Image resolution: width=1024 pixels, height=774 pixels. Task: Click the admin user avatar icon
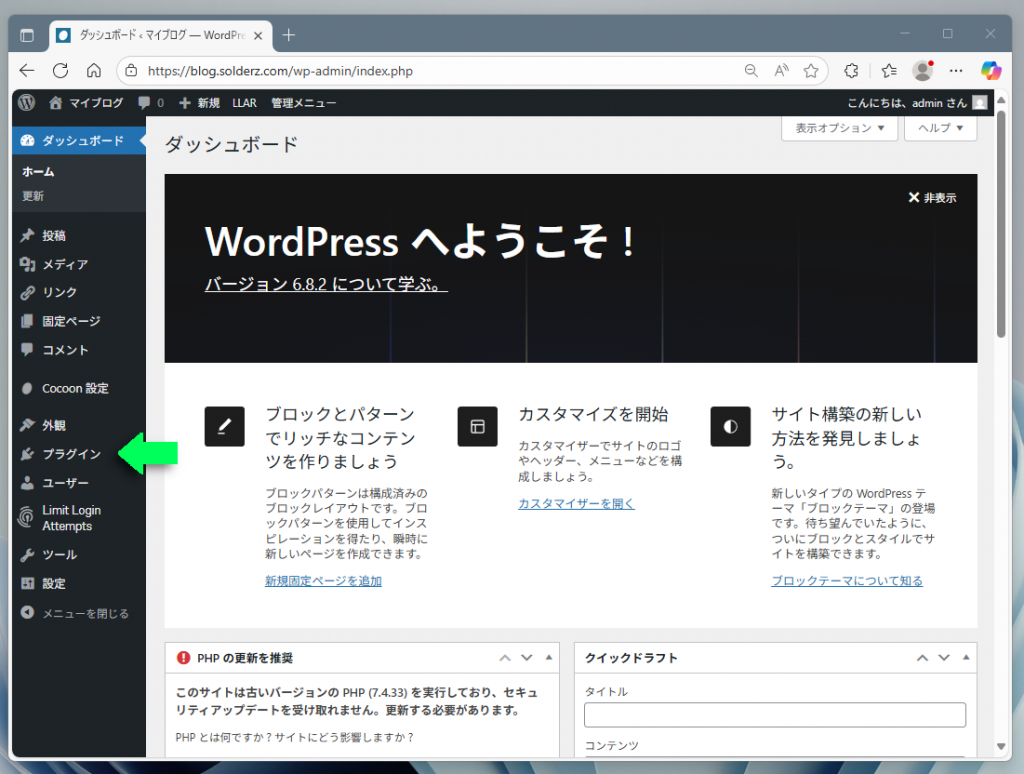(x=980, y=102)
